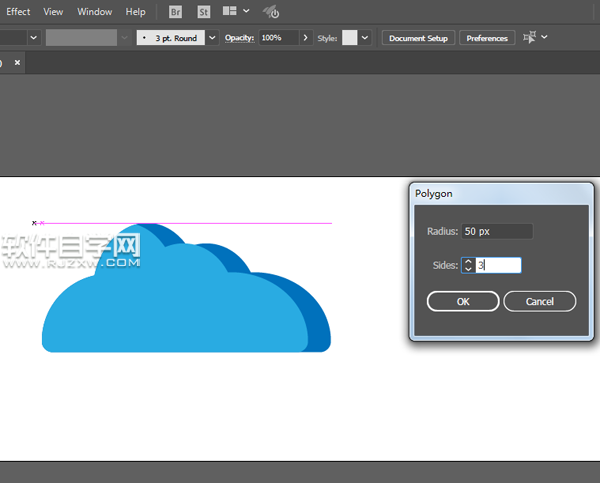Close the document tab with X
This screenshot has height=483, width=600.
point(17,62)
